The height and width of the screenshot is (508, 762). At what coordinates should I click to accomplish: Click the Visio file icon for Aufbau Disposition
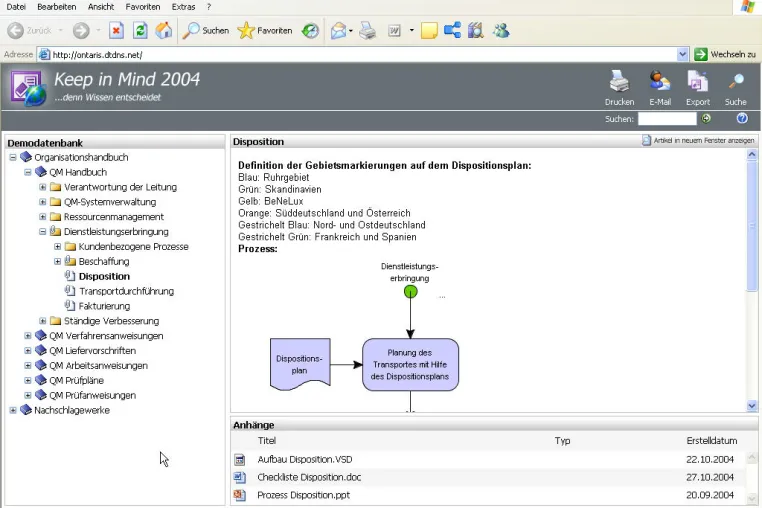tap(240, 459)
